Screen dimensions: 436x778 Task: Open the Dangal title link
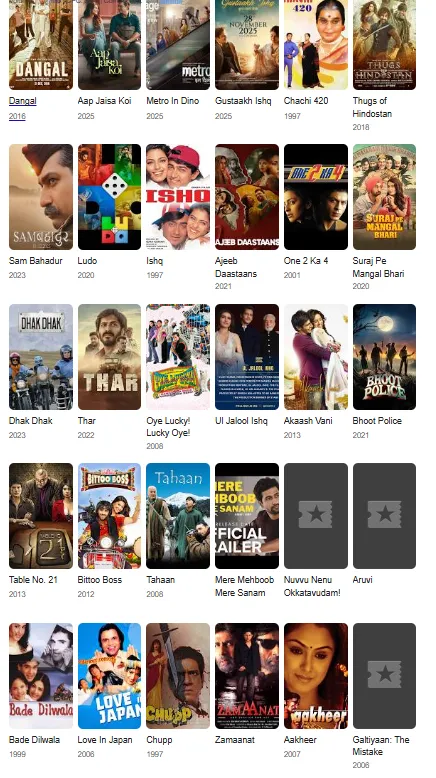(x=23, y=101)
